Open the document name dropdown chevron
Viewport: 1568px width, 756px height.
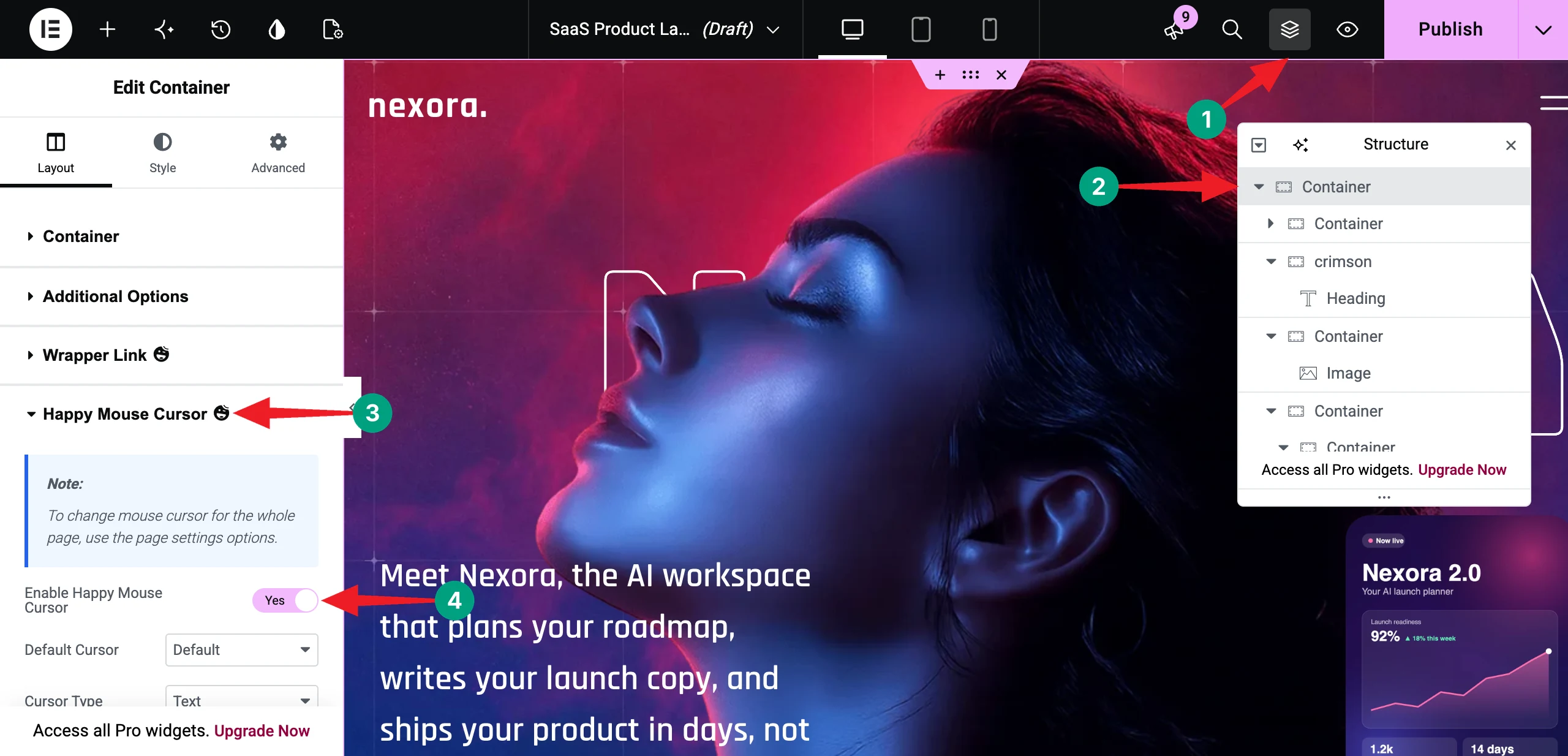(773, 29)
